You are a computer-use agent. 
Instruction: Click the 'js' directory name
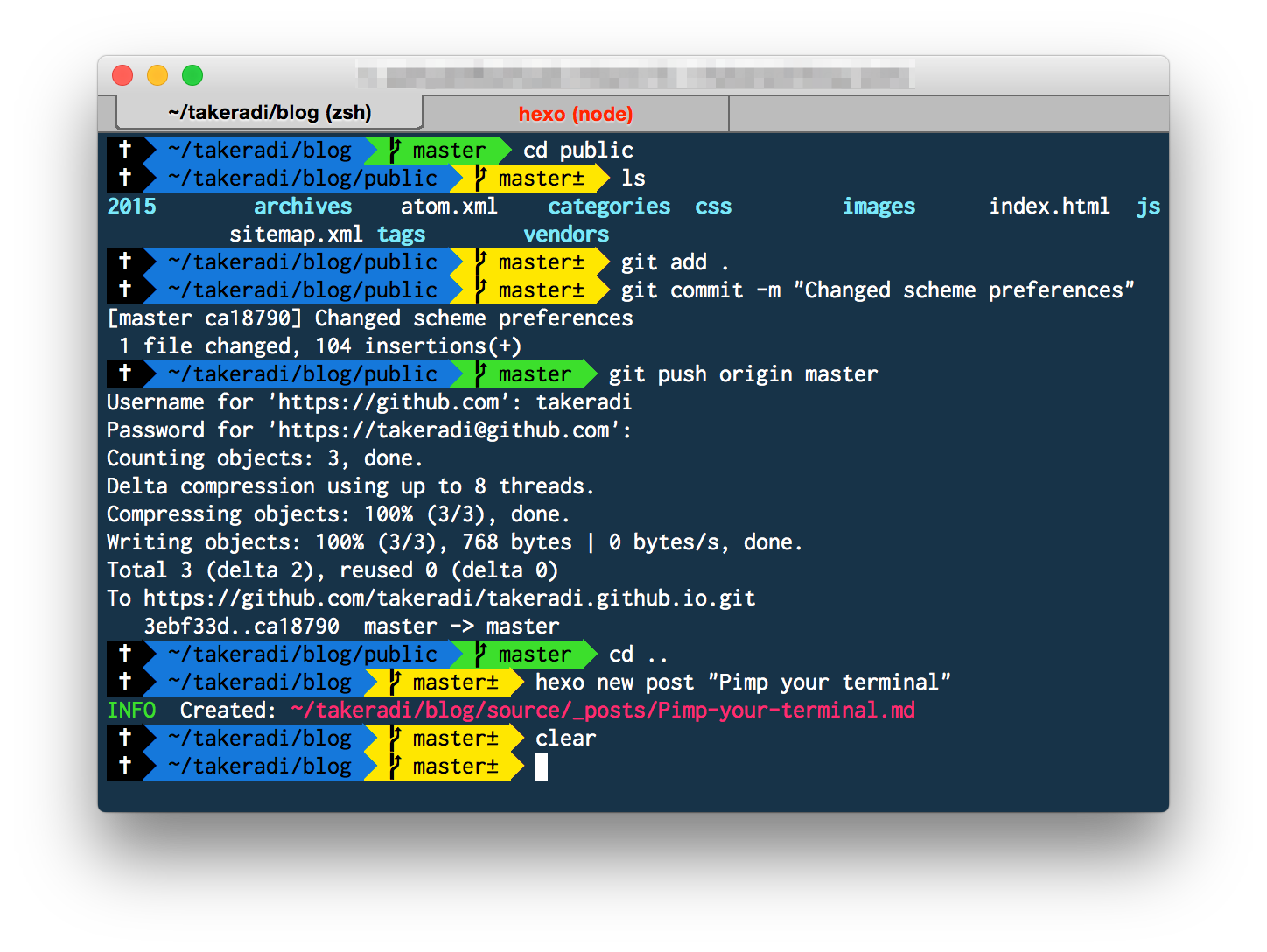coord(1148,206)
